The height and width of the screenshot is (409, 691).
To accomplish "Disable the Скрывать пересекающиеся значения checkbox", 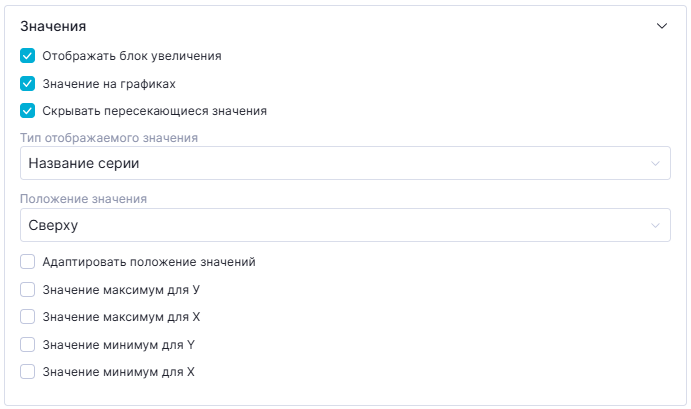I will [x=28, y=111].
